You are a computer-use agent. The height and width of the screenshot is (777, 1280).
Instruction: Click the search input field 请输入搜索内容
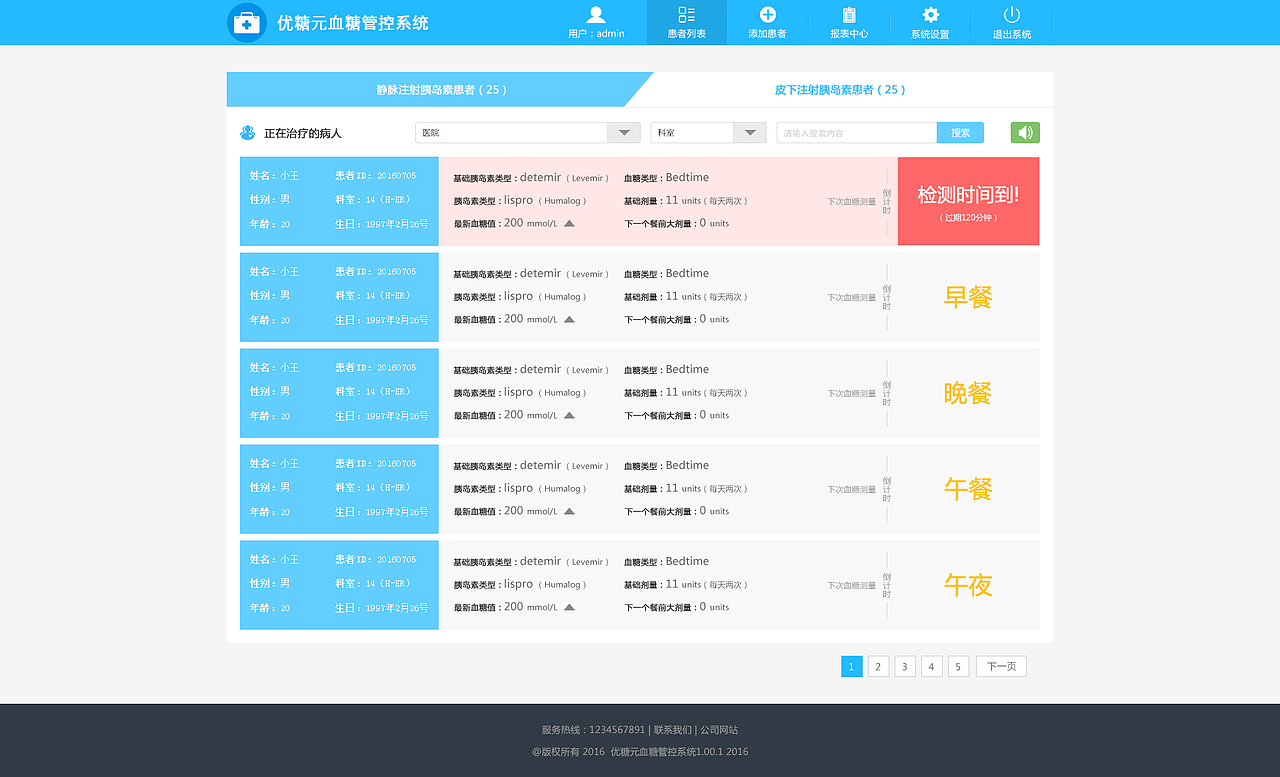pos(855,131)
